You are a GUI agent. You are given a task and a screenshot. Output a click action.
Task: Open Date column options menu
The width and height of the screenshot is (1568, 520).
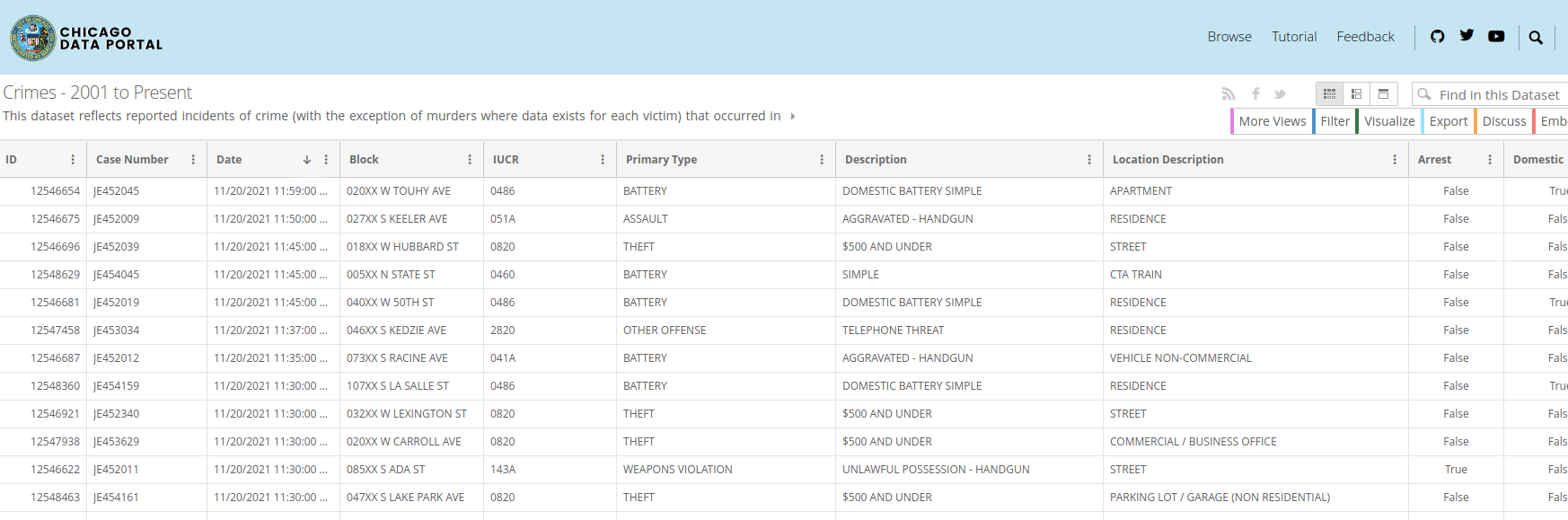pyautogui.click(x=326, y=160)
